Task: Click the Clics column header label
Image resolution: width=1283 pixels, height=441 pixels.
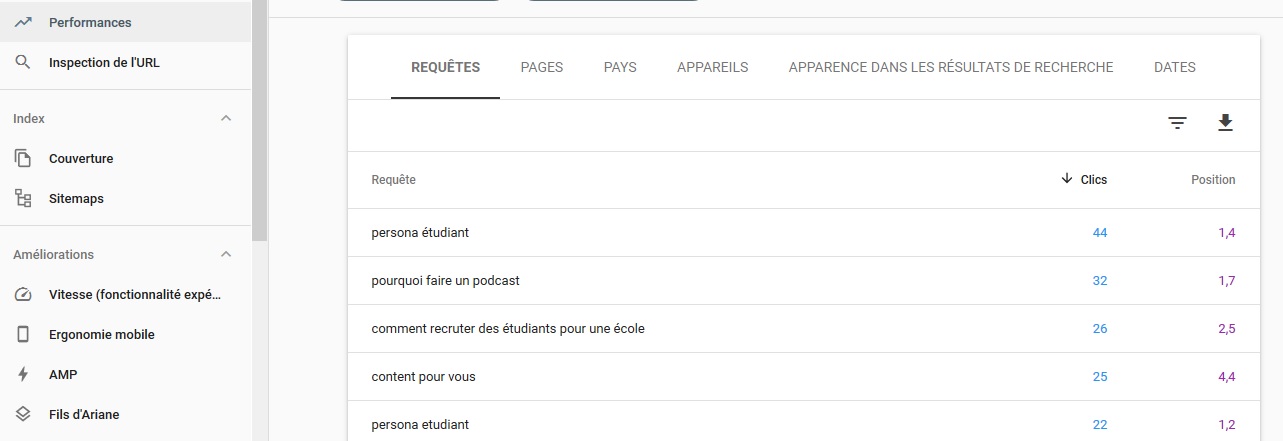Action: [x=1094, y=180]
